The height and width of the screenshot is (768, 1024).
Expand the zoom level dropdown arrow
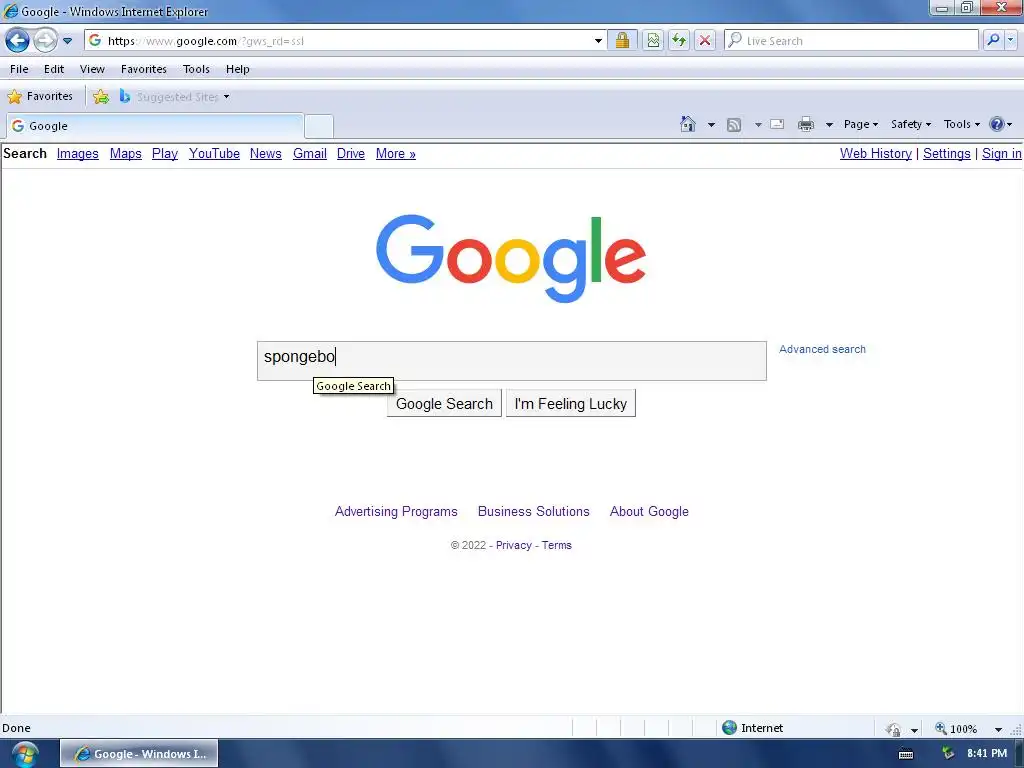point(998,729)
